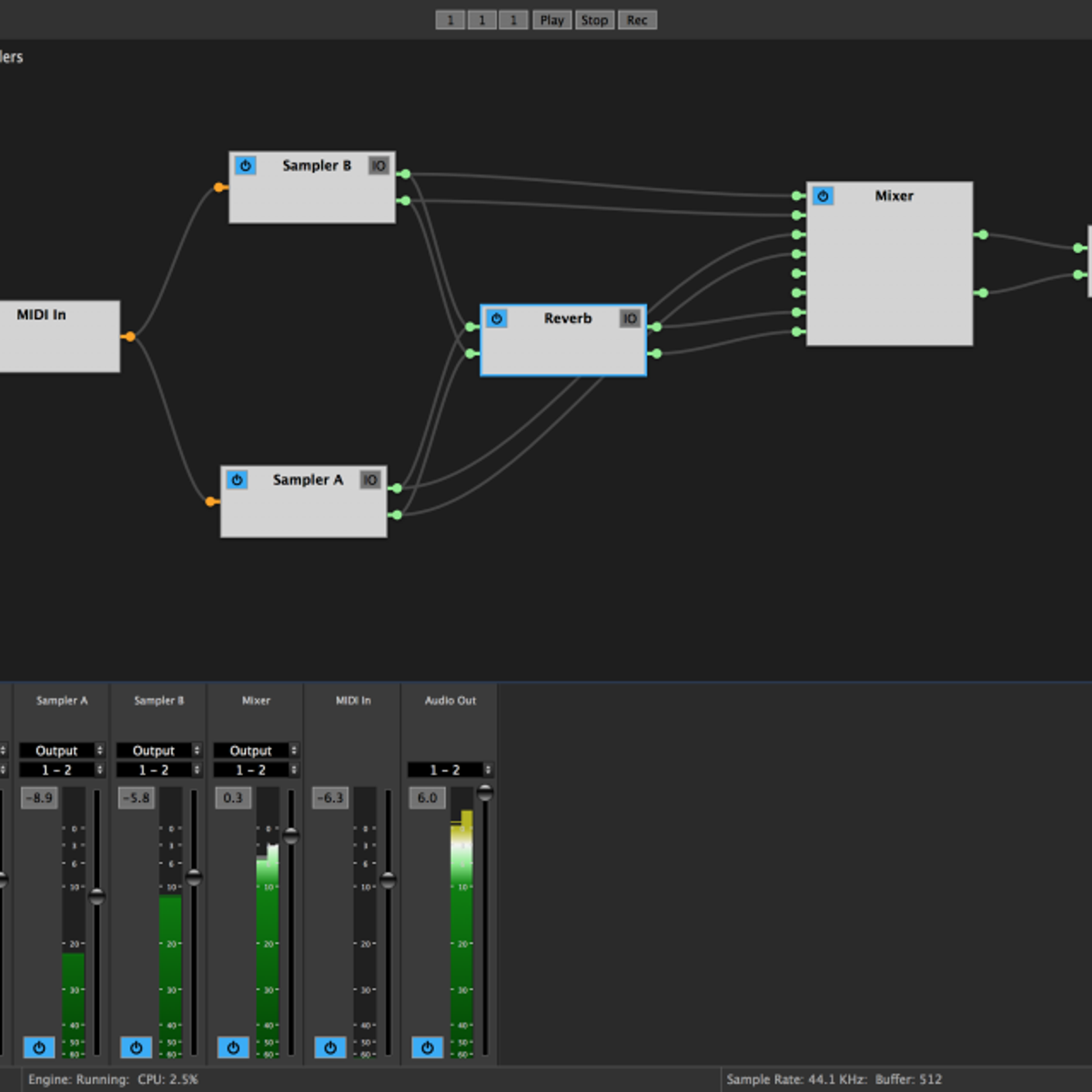Toggle the Audio Out channel power button
Image resolution: width=1092 pixels, height=1092 pixels.
[427, 1047]
